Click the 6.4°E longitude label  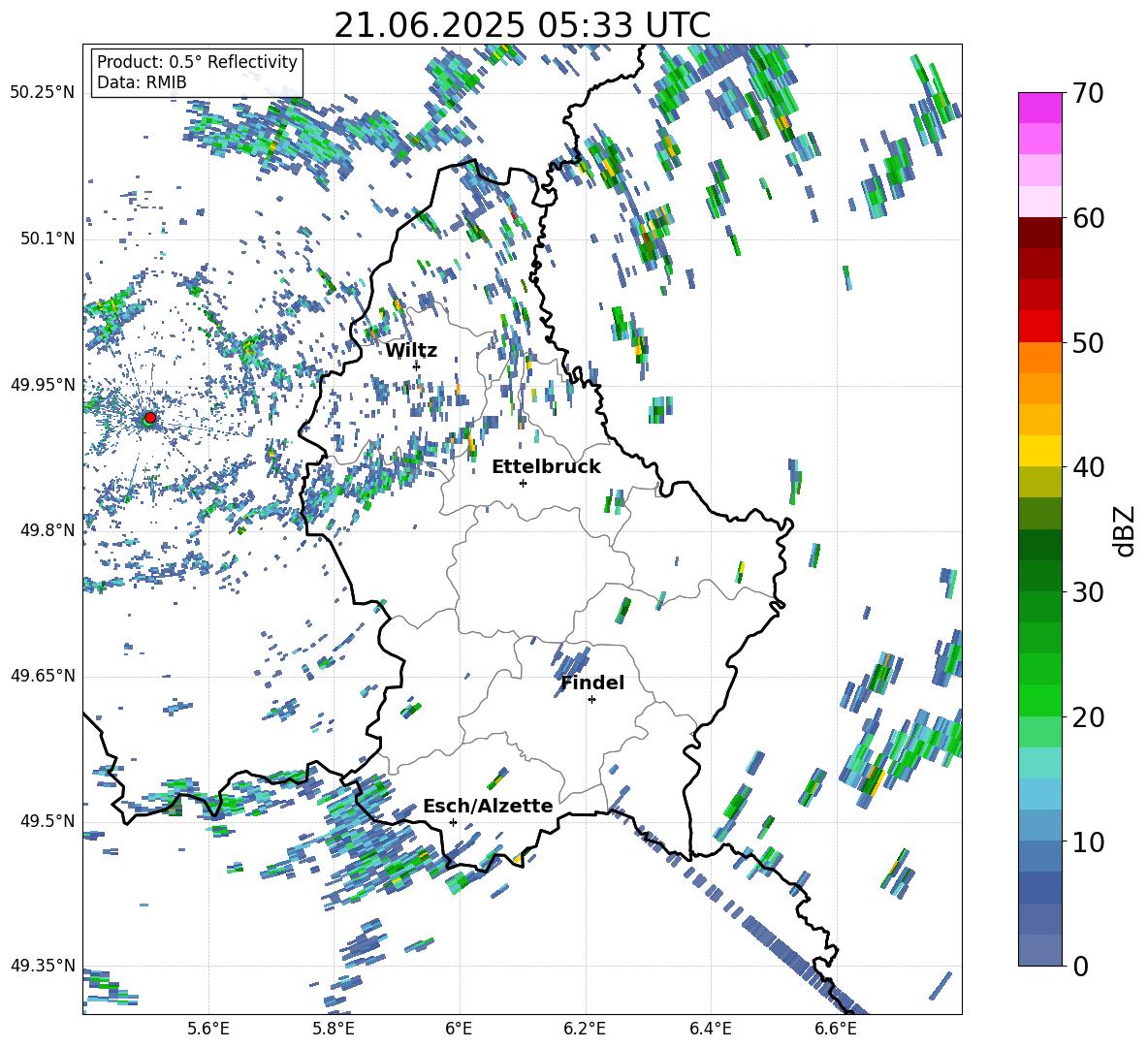710,1029
